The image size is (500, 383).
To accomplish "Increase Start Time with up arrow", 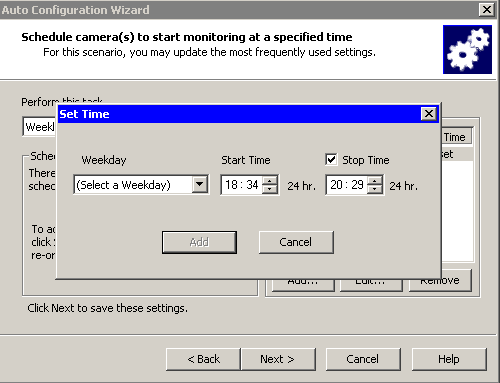I will point(270,180).
